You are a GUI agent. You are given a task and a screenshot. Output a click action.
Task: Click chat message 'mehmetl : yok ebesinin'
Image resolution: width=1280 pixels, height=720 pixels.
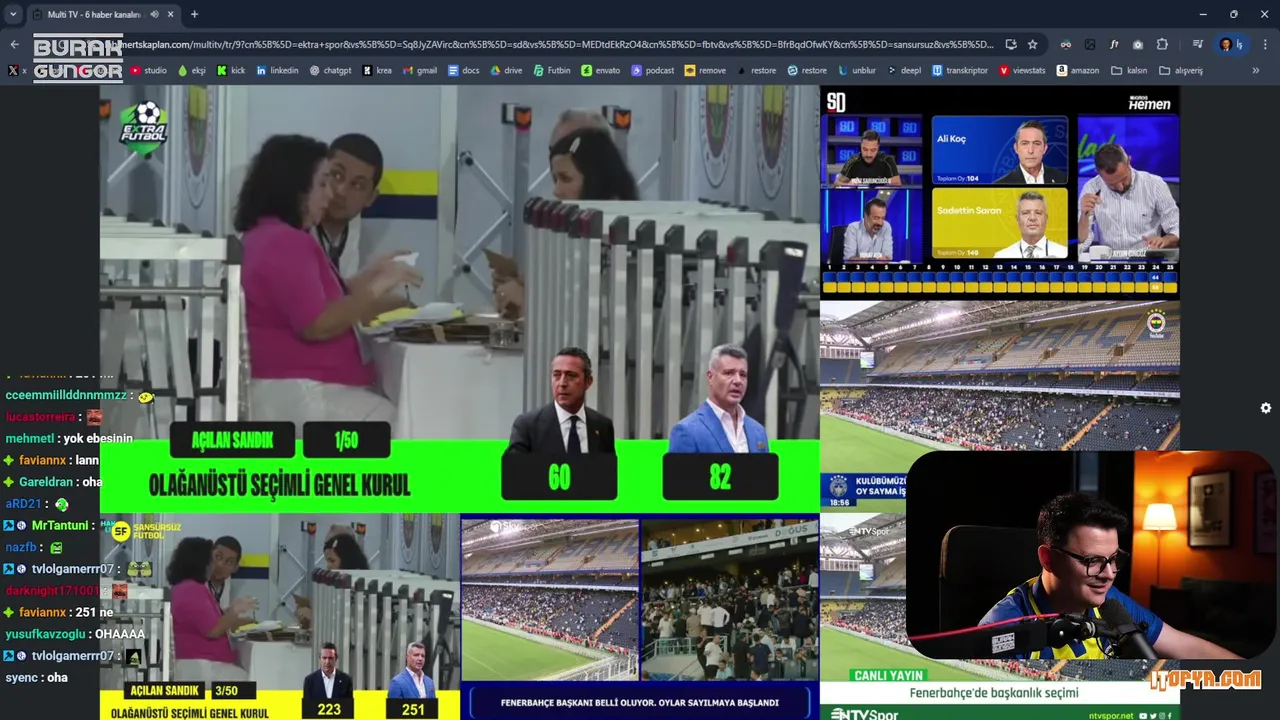tap(69, 438)
